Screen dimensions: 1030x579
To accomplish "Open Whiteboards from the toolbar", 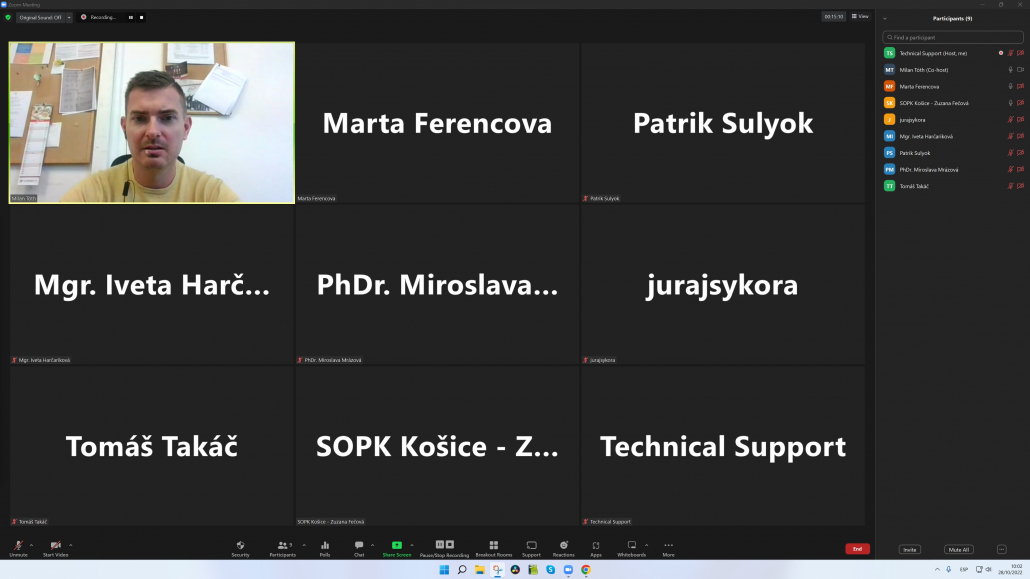I will pyautogui.click(x=632, y=546).
